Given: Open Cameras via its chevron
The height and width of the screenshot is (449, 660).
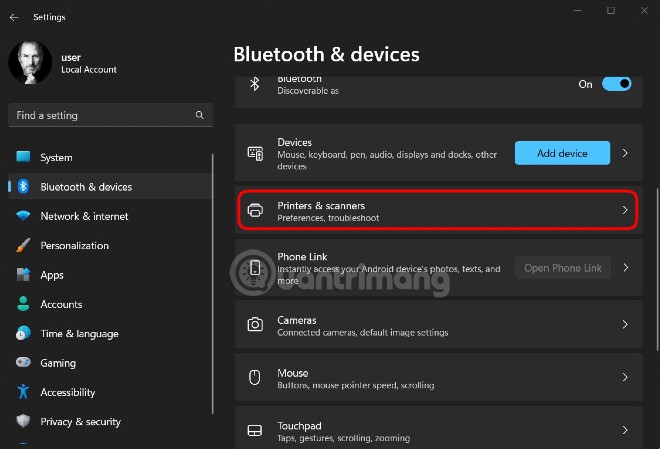Looking at the screenshot, I should (625, 324).
